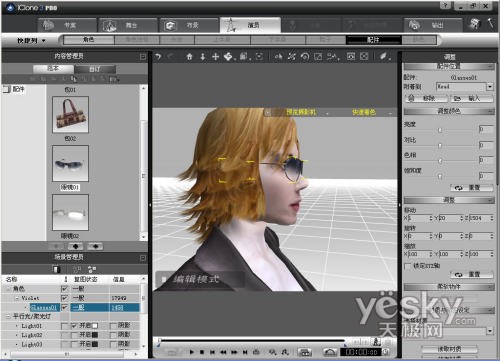500x361 pixels.
Task: Collapse the 角色 tree node
Action: pyautogui.click(x=8, y=289)
